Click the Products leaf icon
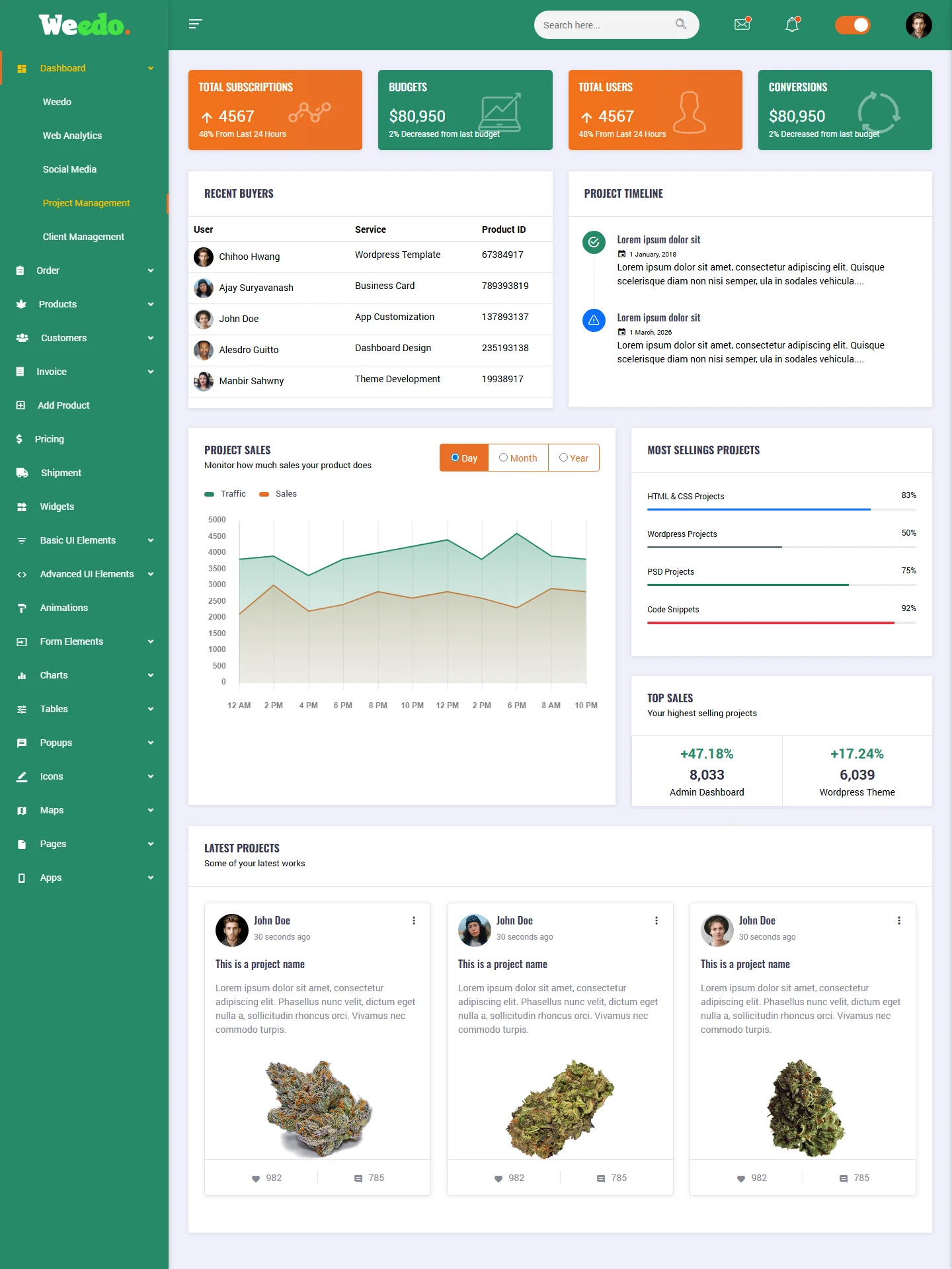 click(21, 304)
